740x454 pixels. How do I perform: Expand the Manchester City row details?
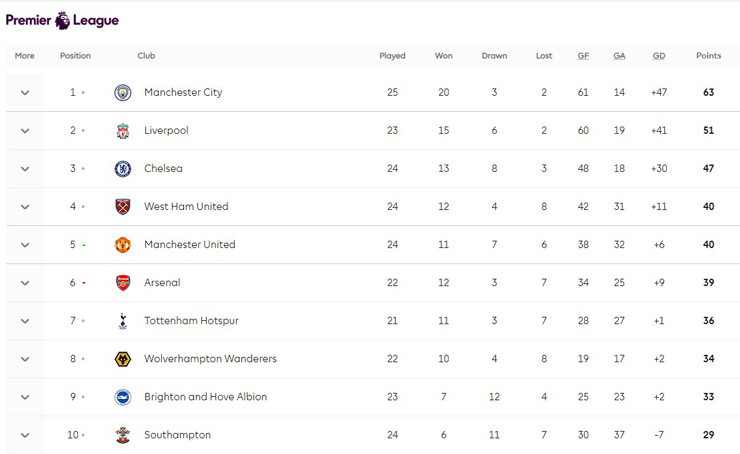(x=25, y=93)
